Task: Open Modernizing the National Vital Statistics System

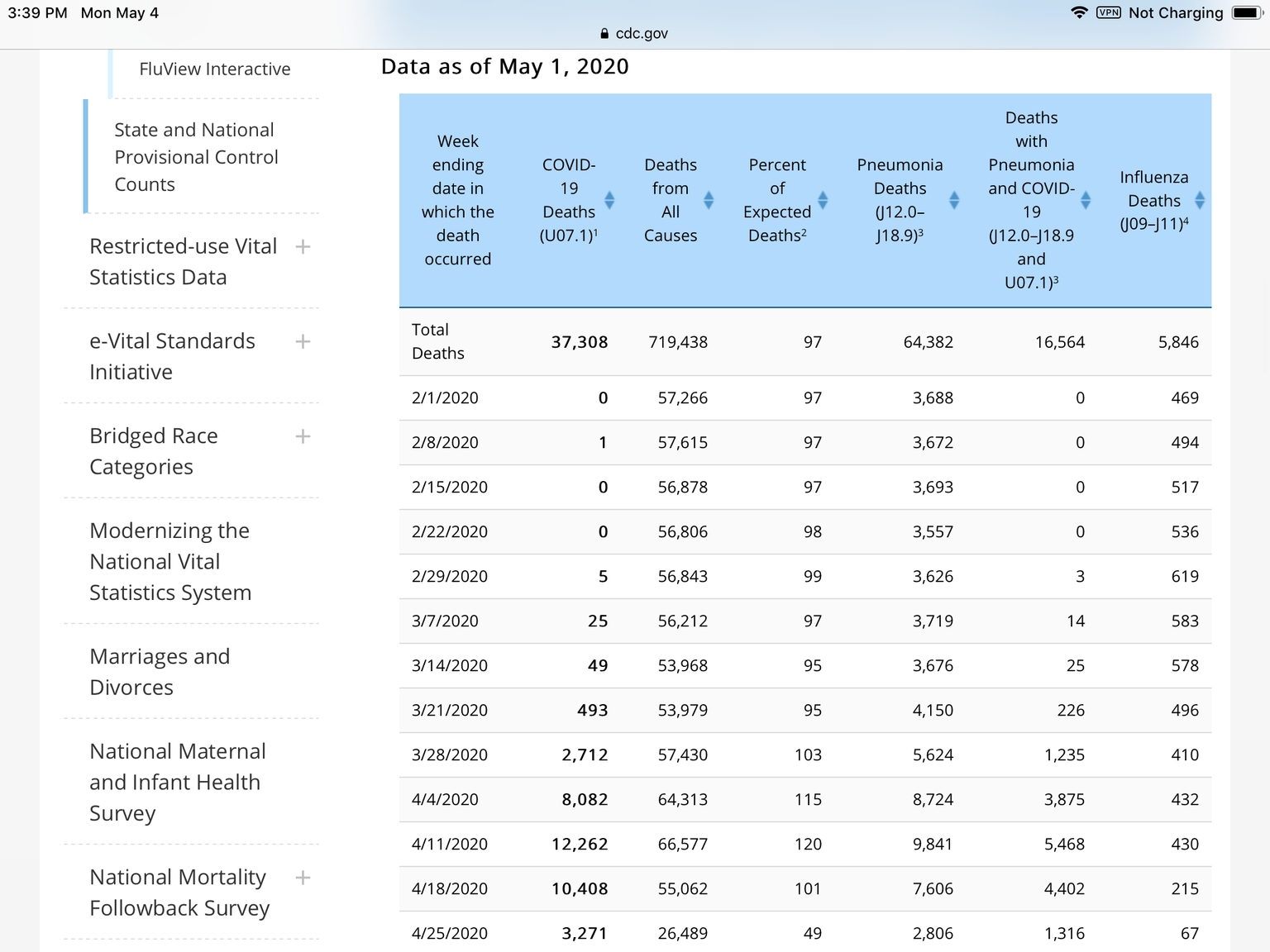Action: (170, 562)
